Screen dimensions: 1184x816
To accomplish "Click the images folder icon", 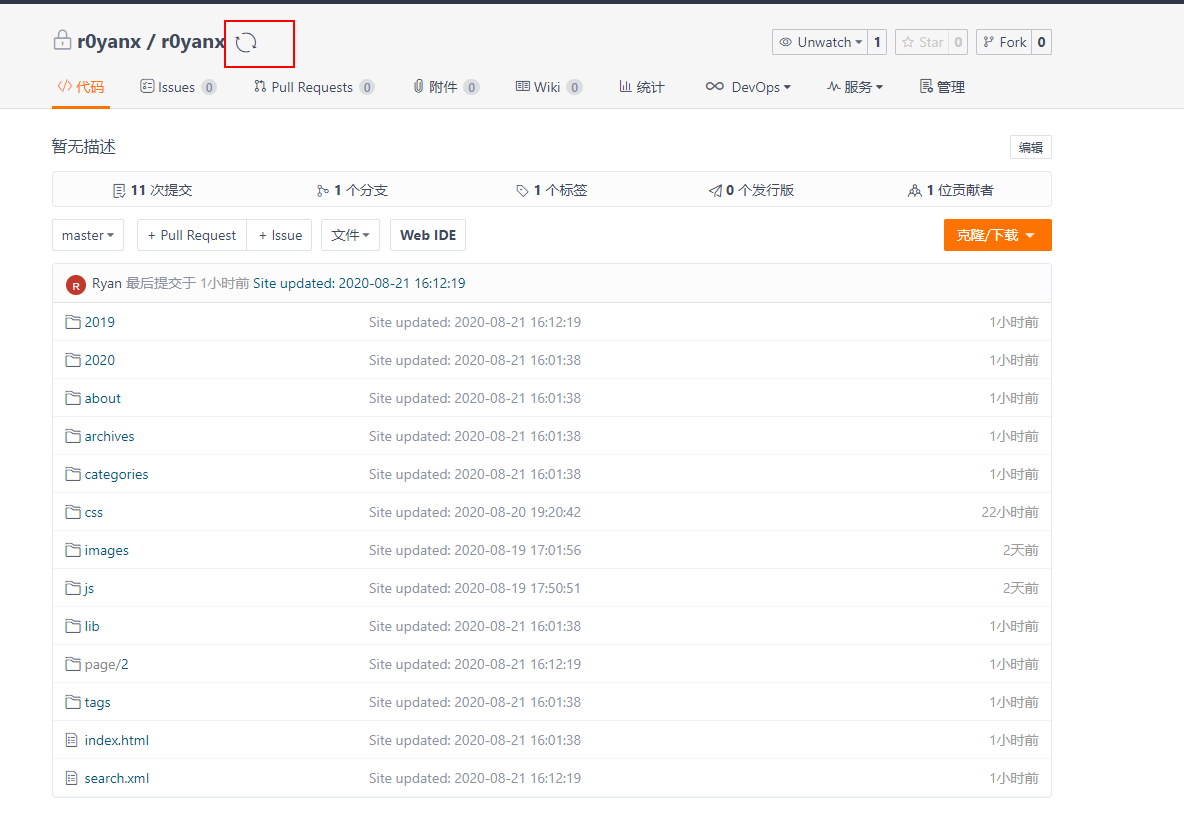I will click(x=72, y=550).
